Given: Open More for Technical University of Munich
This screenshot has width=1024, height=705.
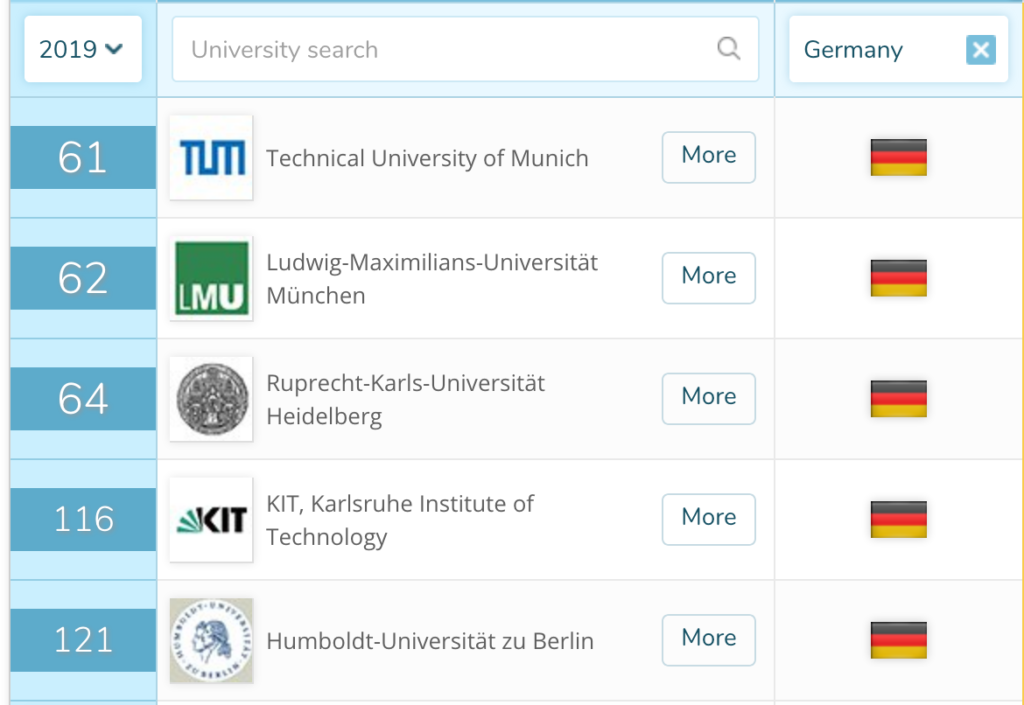Looking at the screenshot, I should 709,157.
